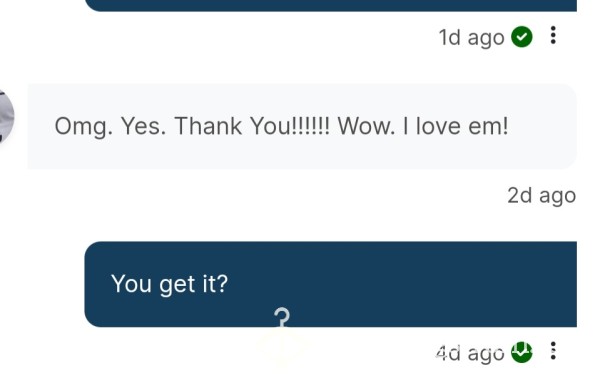Click the sender's round avatar photo
Image resolution: width=600 pixels, height=388 pixels.
pos(6,116)
